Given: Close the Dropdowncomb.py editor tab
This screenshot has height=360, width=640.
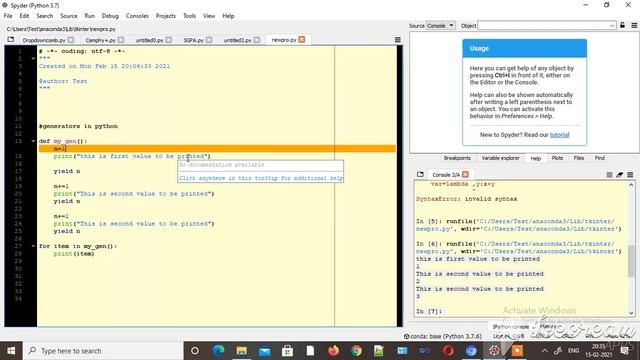Looking at the screenshot, I should point(71,40).
